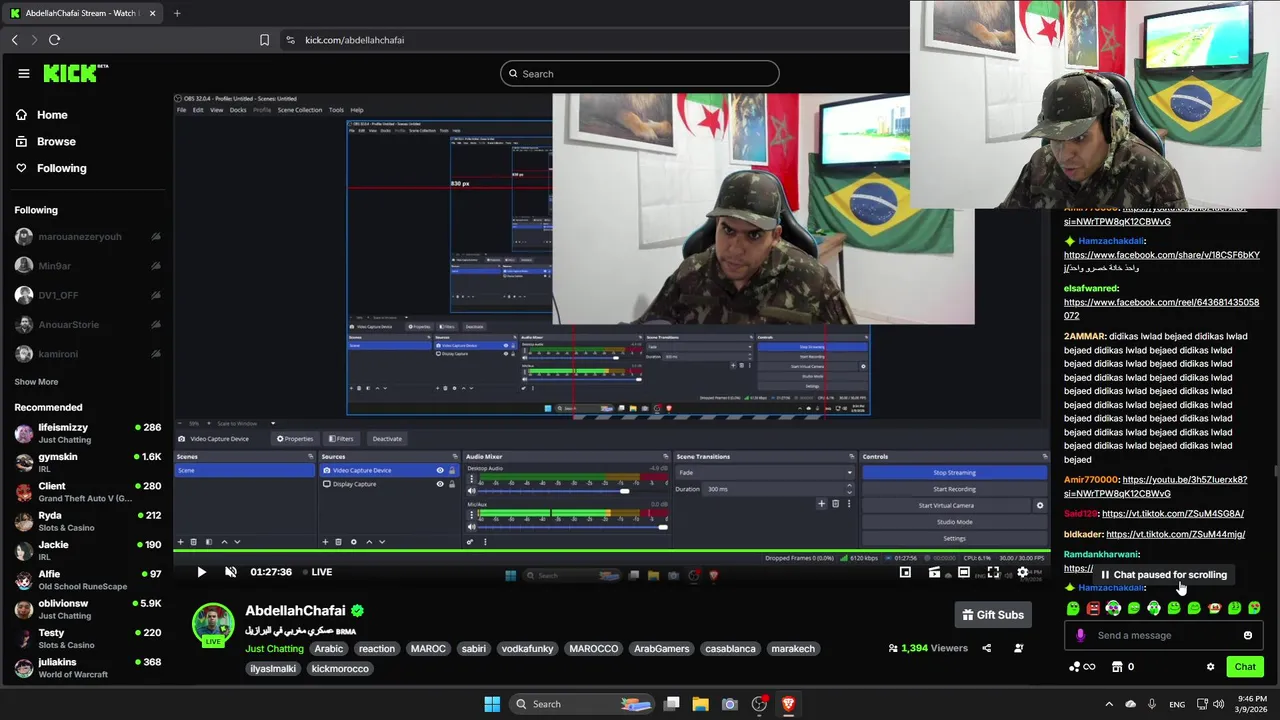1280x720 pixels.
Task: Click the address bar URL kick.com/abdellahchafai
Action: pyautogui.click(x=354, y=40)
